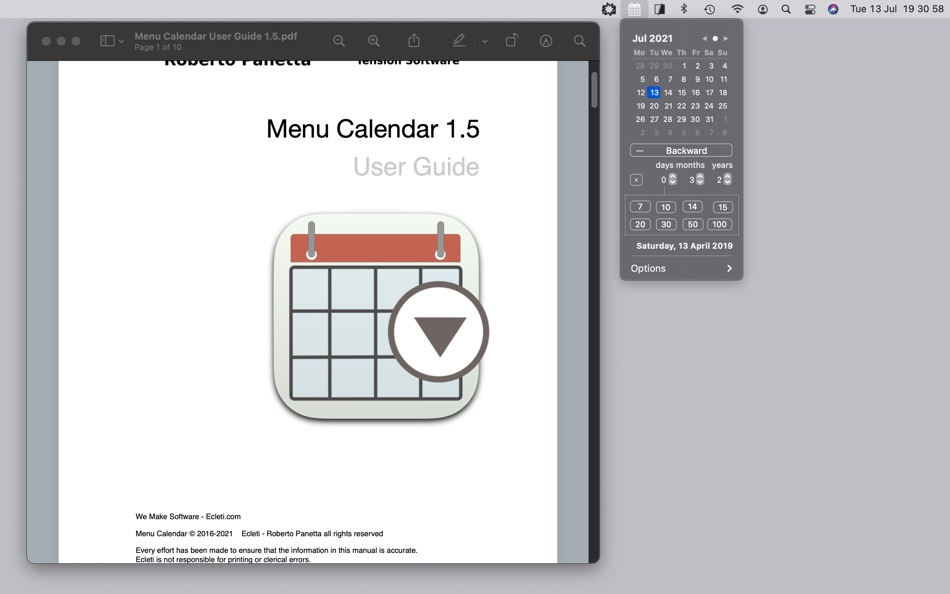950x594 pixels.
Task: Show the markup toolbar circle icon
Action: pos(546,41)
